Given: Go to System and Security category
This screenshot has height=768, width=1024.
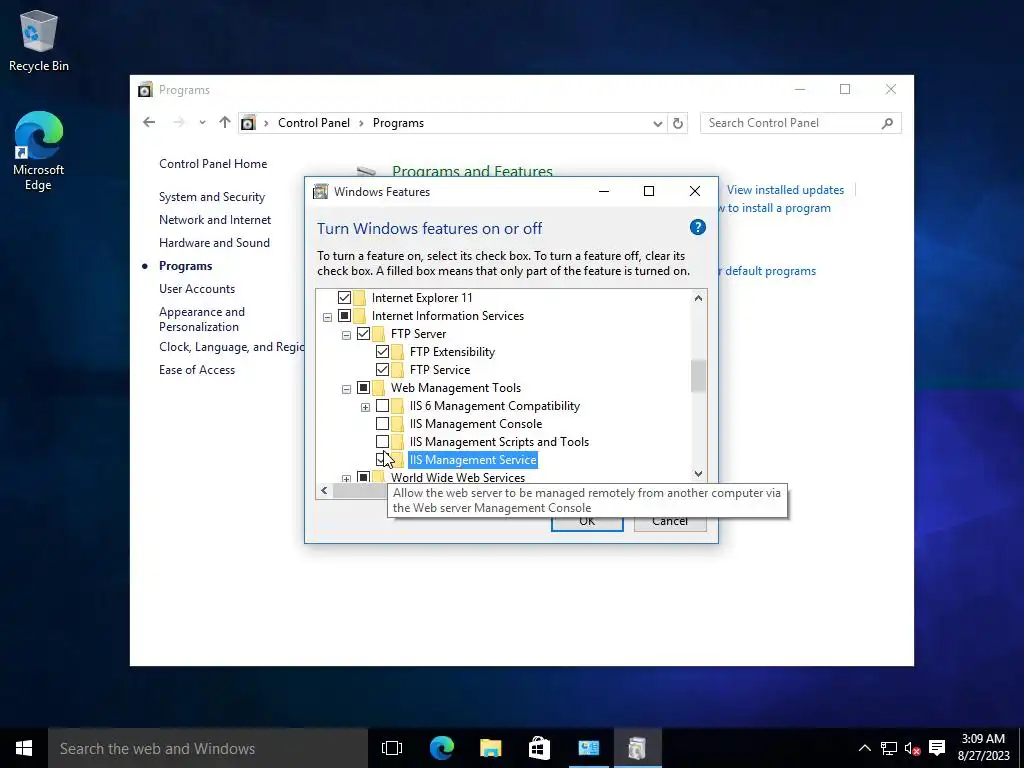Looking at the screenshot, I should coord(212,197).
